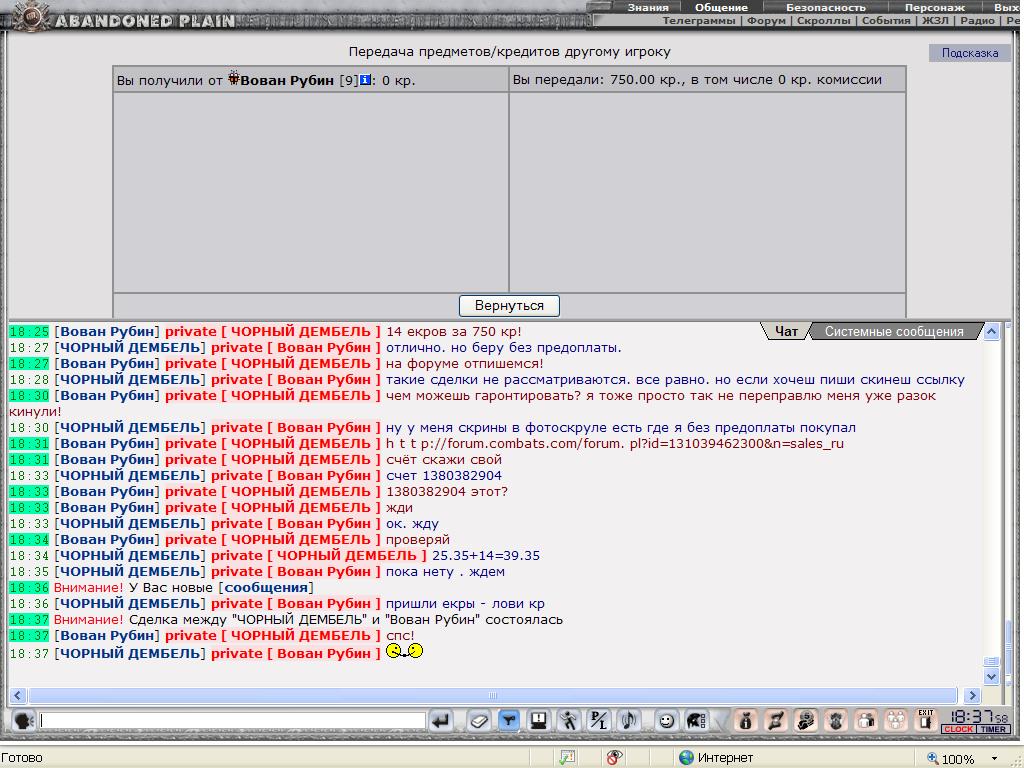1024x768 pixels.
Task: Open the Общение menu
Action: click(721, 8)
